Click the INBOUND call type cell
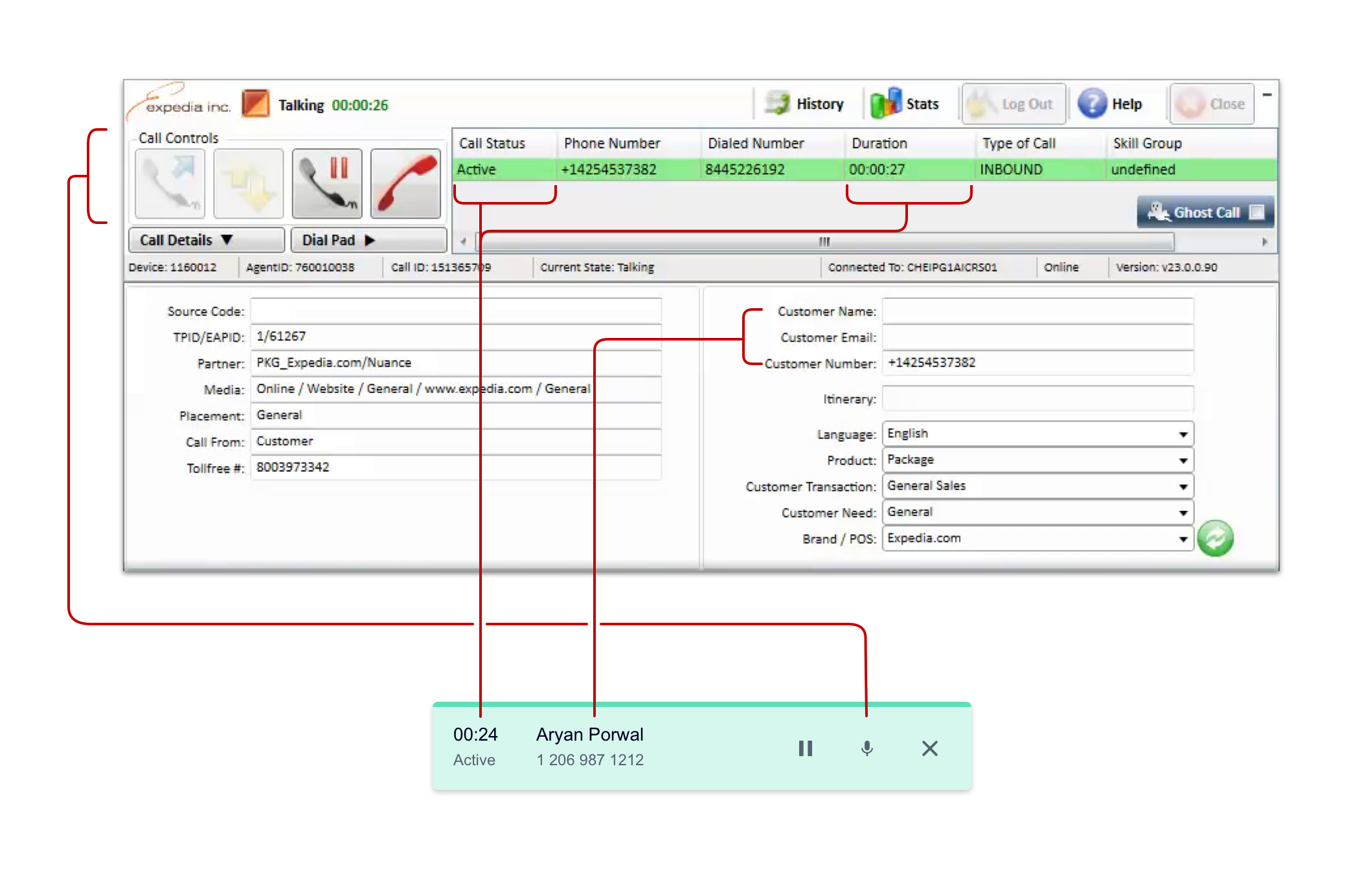 point(1011,170)
